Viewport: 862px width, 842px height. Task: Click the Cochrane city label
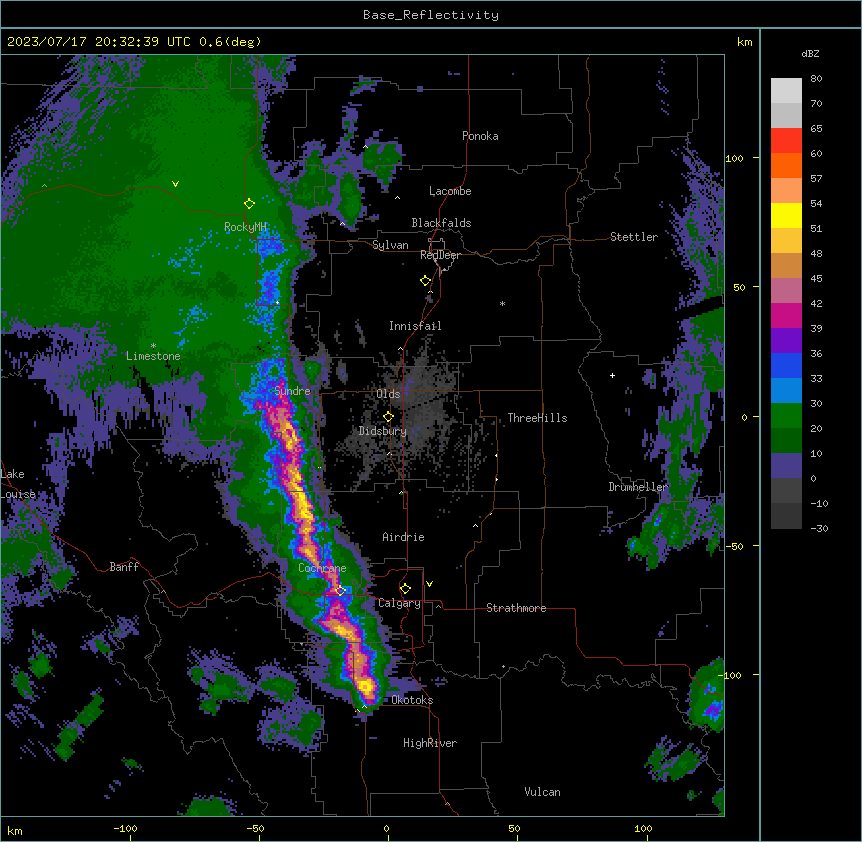pyautogui.click(x=322, y=568)
